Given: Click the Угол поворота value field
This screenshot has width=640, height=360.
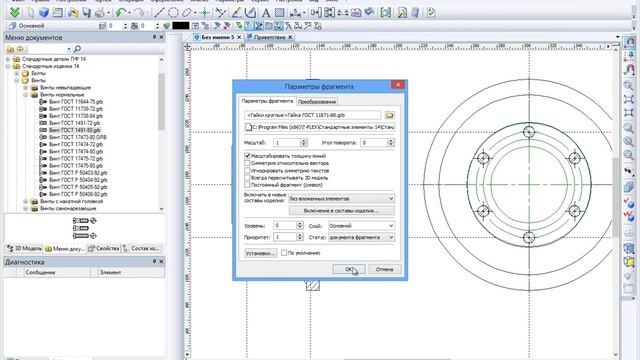Looking at the screenshot, I should [374, 143].
